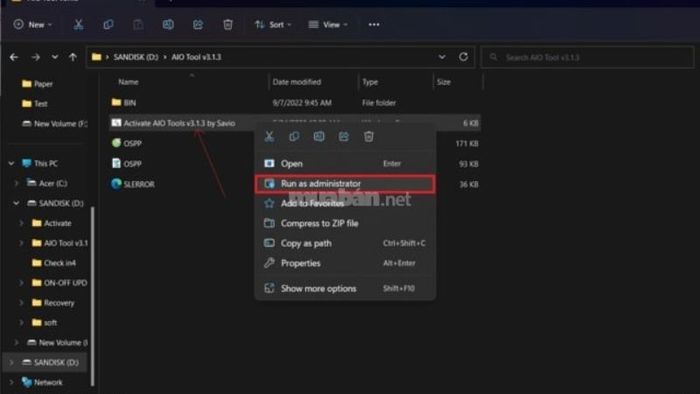Click SANDISK (D:) in the address bar
The image size is (700, 394).
click(136, 57)
